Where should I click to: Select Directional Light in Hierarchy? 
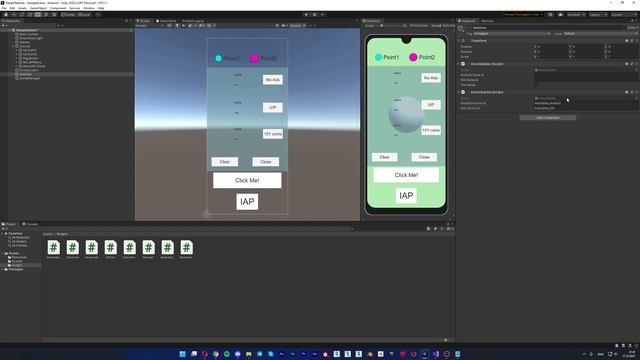(x=31, y=38)
